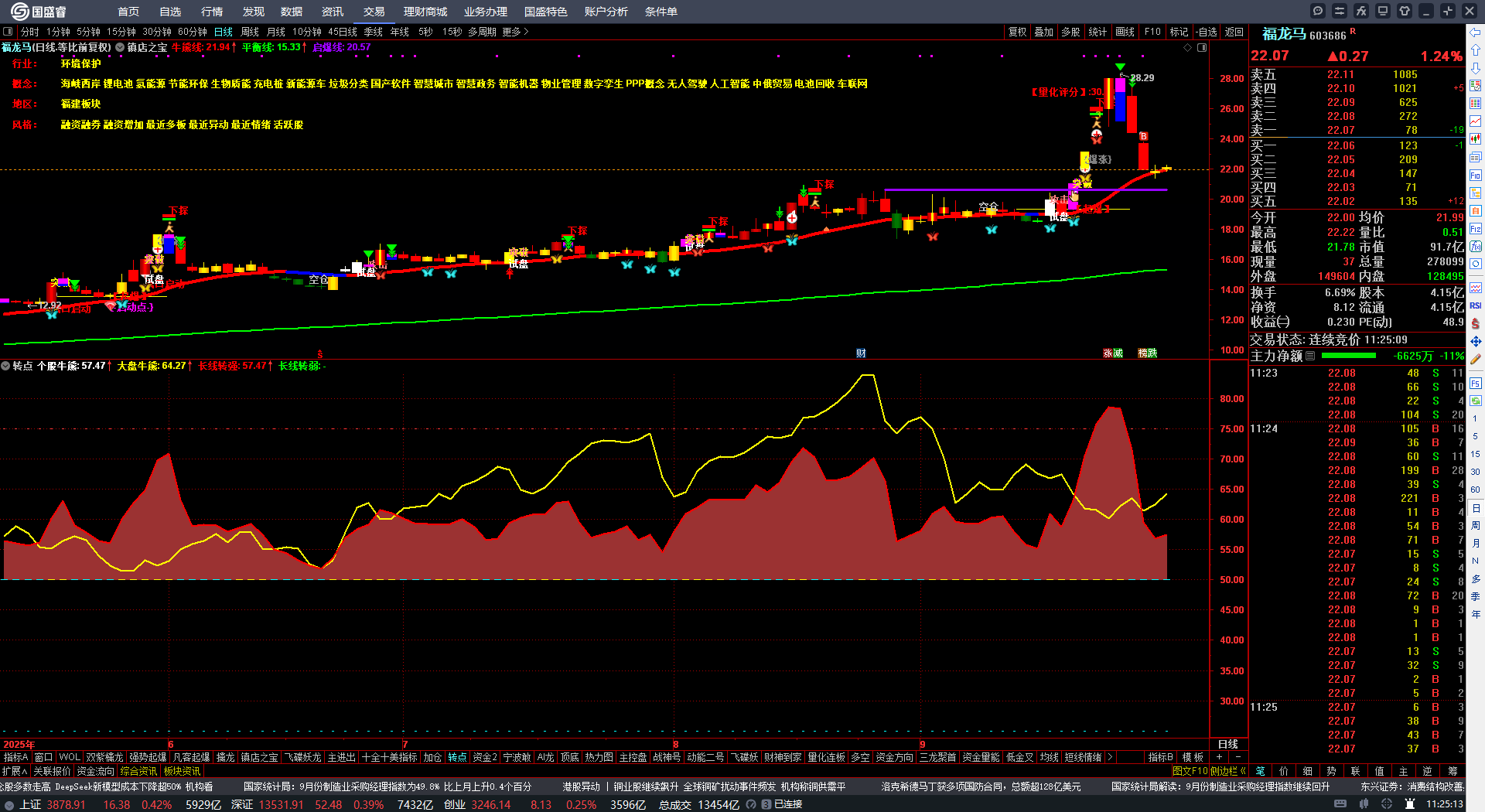Click the blue down arrow in right sidebar
The image size is (1485, 812).
click(1476, 68)
